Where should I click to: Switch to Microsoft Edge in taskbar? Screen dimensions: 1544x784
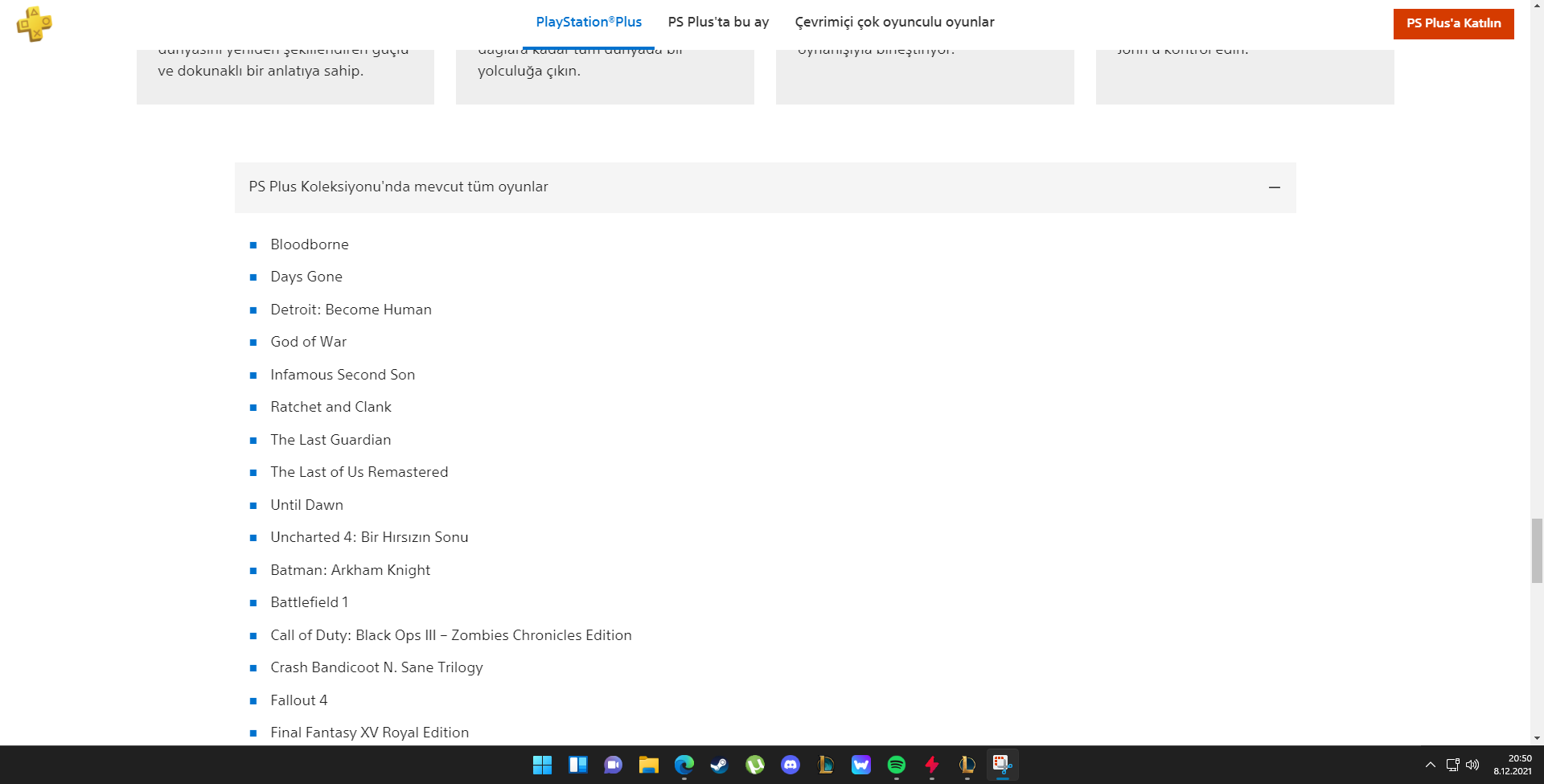pos(684,765)
